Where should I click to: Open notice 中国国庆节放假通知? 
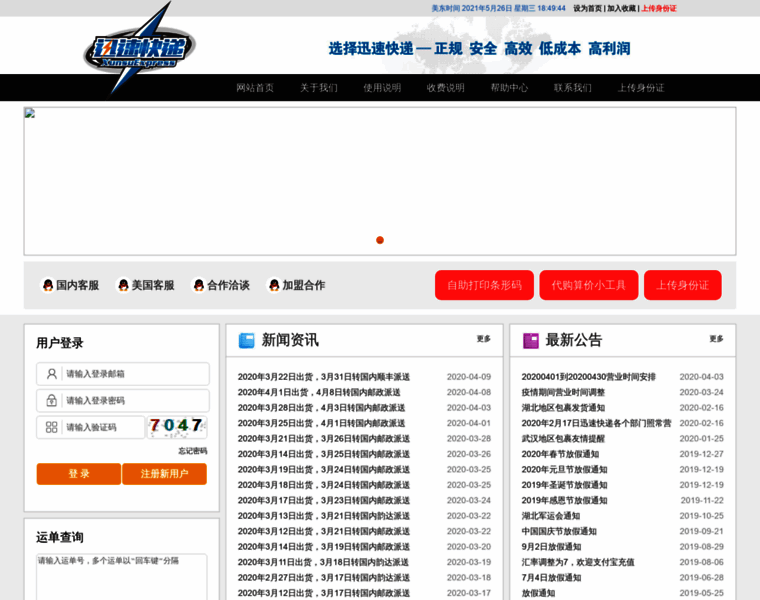[559, 531]
